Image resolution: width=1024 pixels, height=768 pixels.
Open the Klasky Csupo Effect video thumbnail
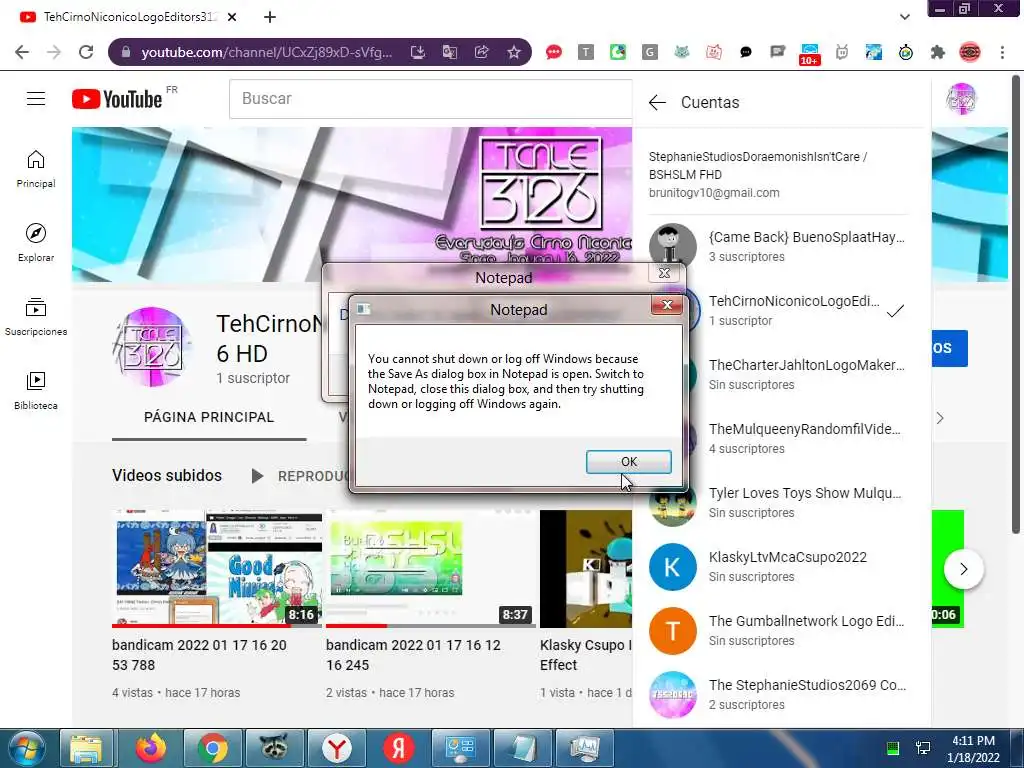586,568
